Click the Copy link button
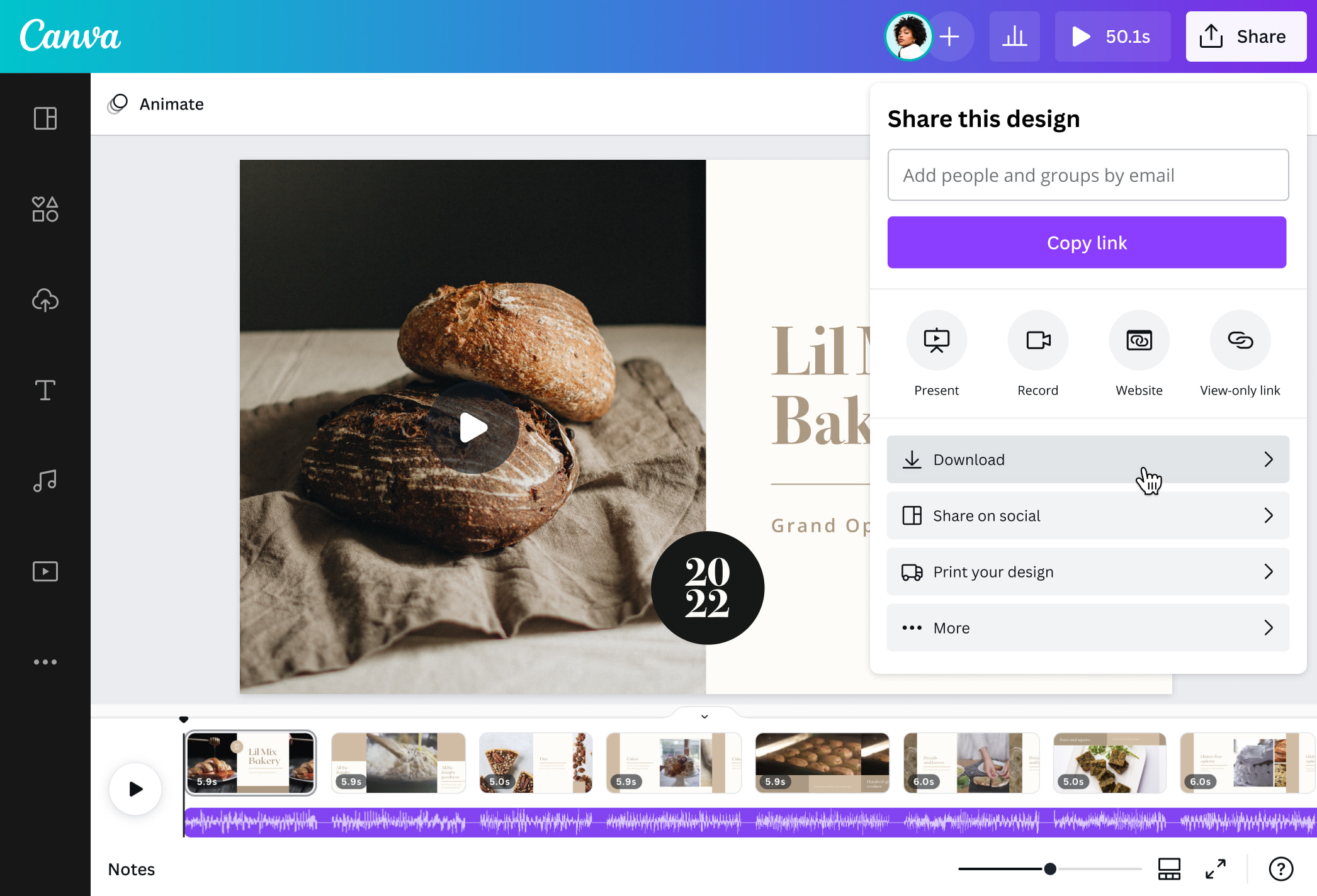Viewport: 1317px width, 896px height. pos(1087,242)
